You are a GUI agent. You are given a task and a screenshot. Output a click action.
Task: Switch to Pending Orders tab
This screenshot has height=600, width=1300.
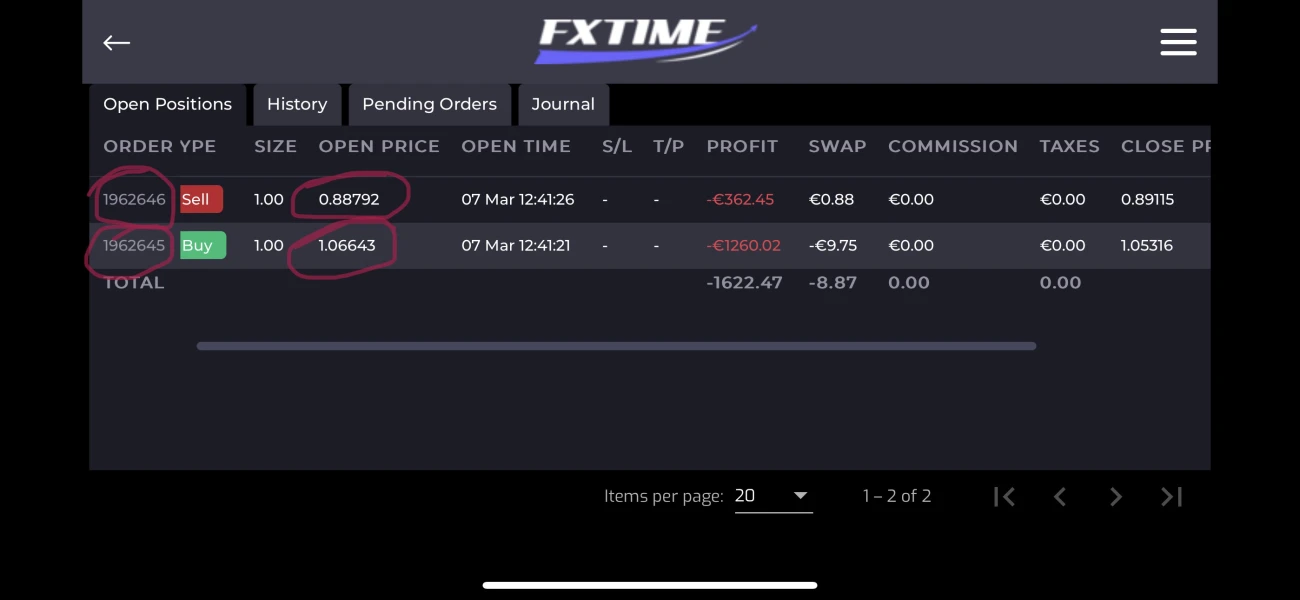click(x=429, y=104)
